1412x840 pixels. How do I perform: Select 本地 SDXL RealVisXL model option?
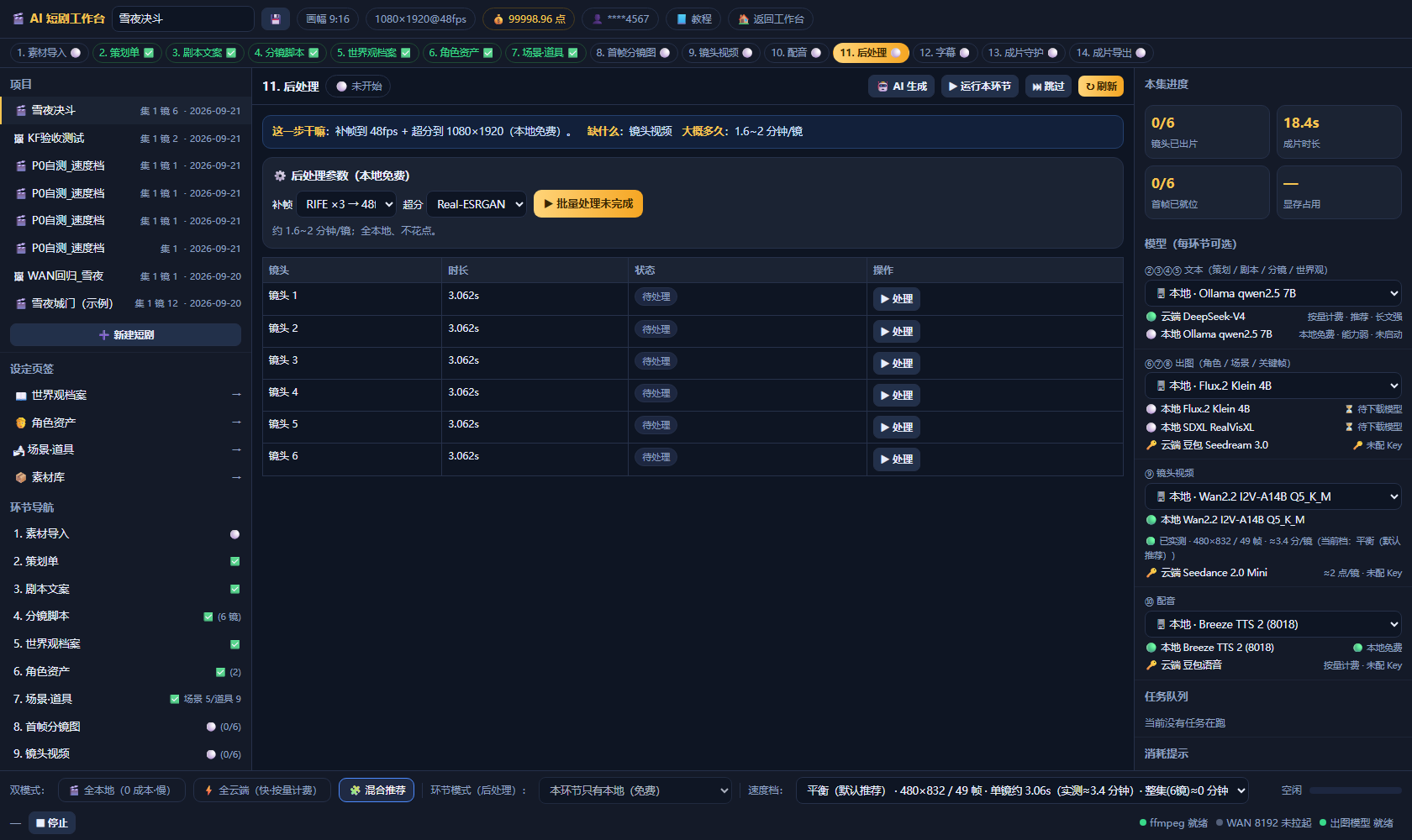click(x=1151, y=428)
